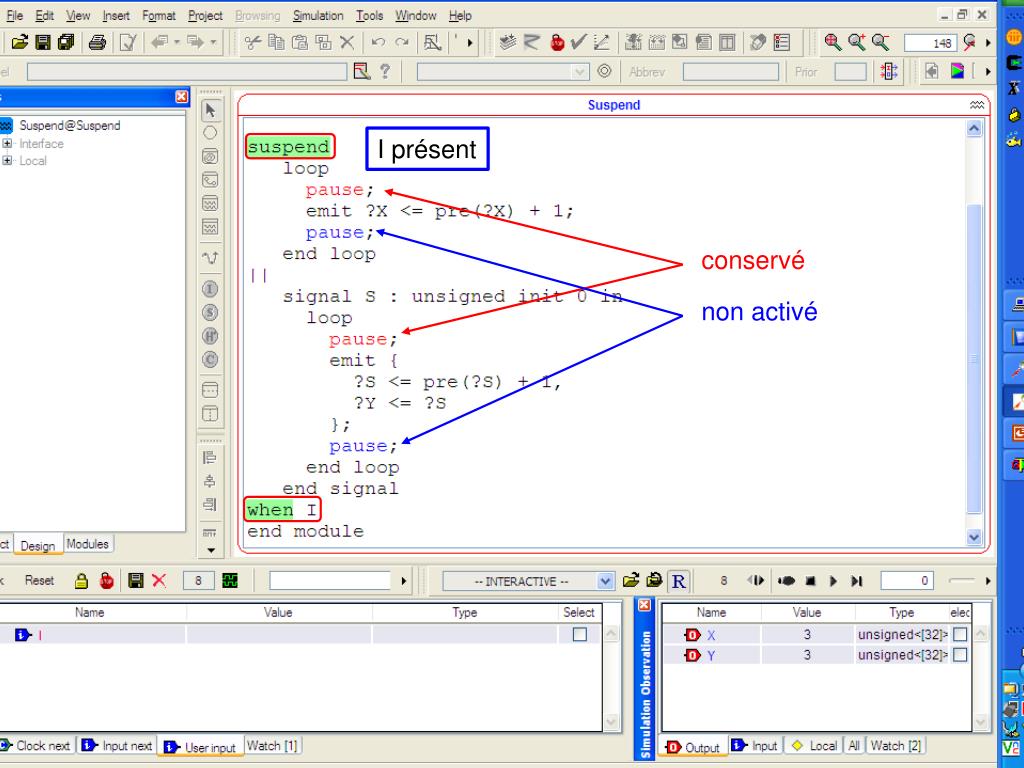
Task: Click the open scenario folder icon near INTERACTIVE
Action: click(631, 580)
